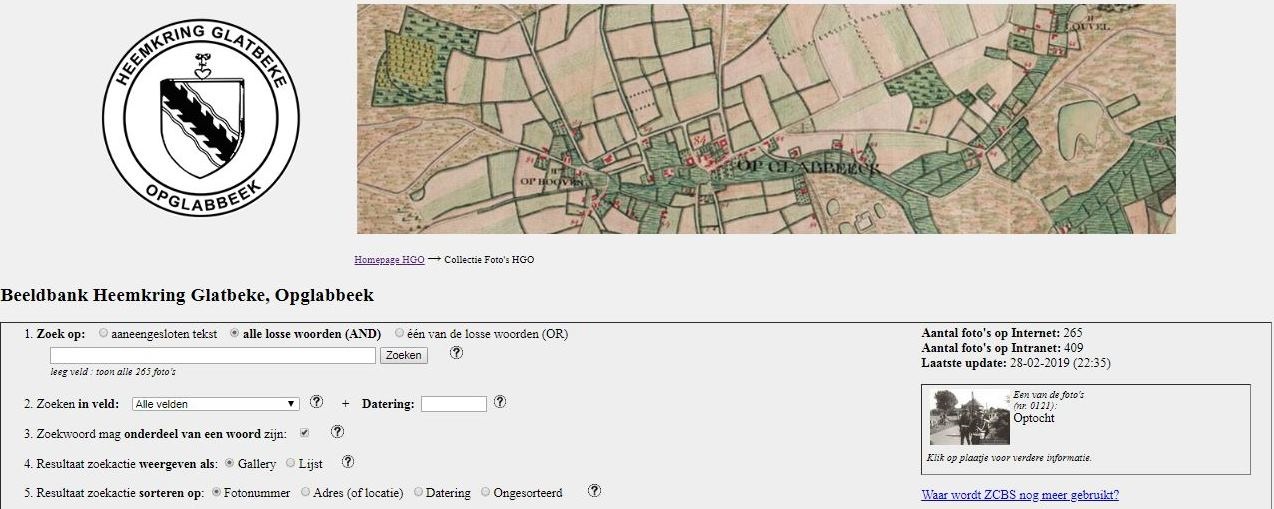
Task: Sort results by Fotonummer
Action: 217,492
